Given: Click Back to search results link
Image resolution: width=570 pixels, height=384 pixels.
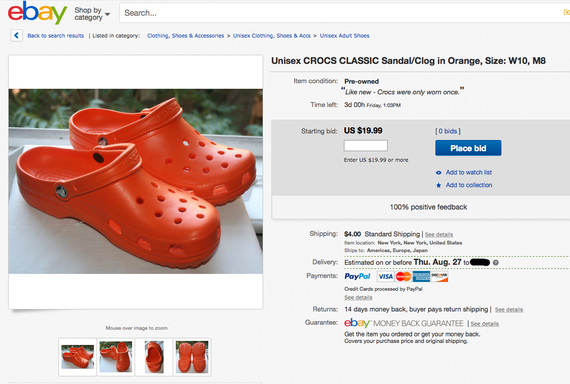Looking at the screenshot, I should pos(56,36).
